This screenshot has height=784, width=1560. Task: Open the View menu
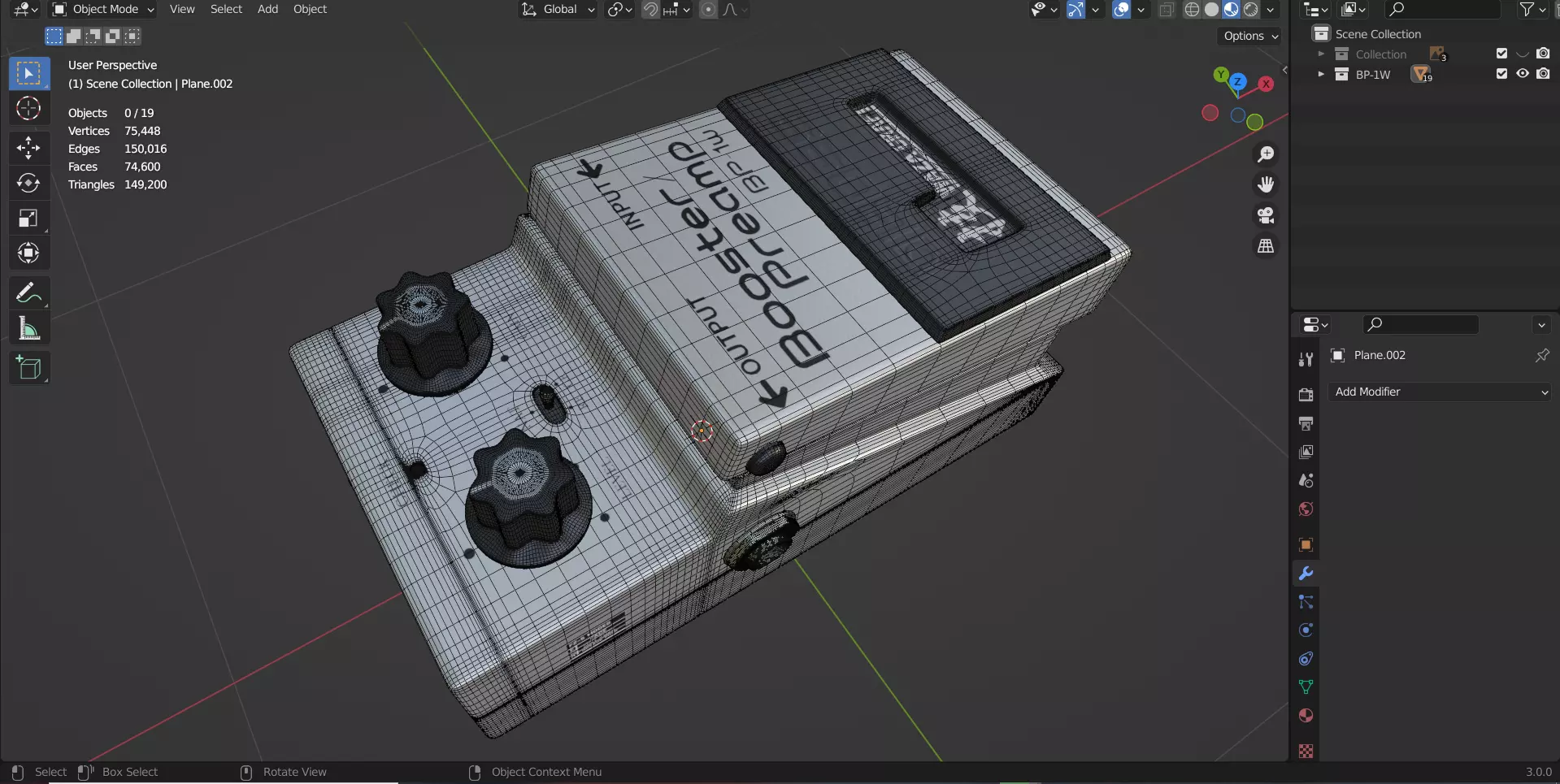pos(182,10)
